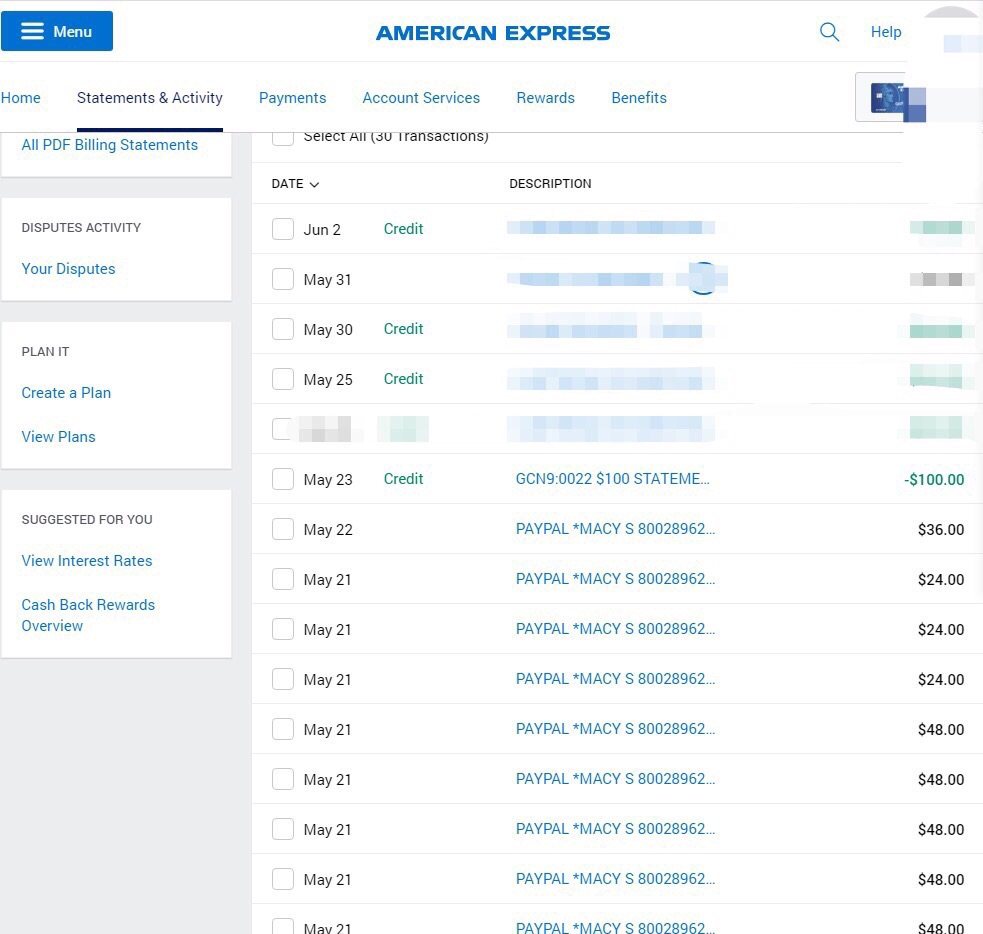Select Statements & Activity tab

[150, 98]
